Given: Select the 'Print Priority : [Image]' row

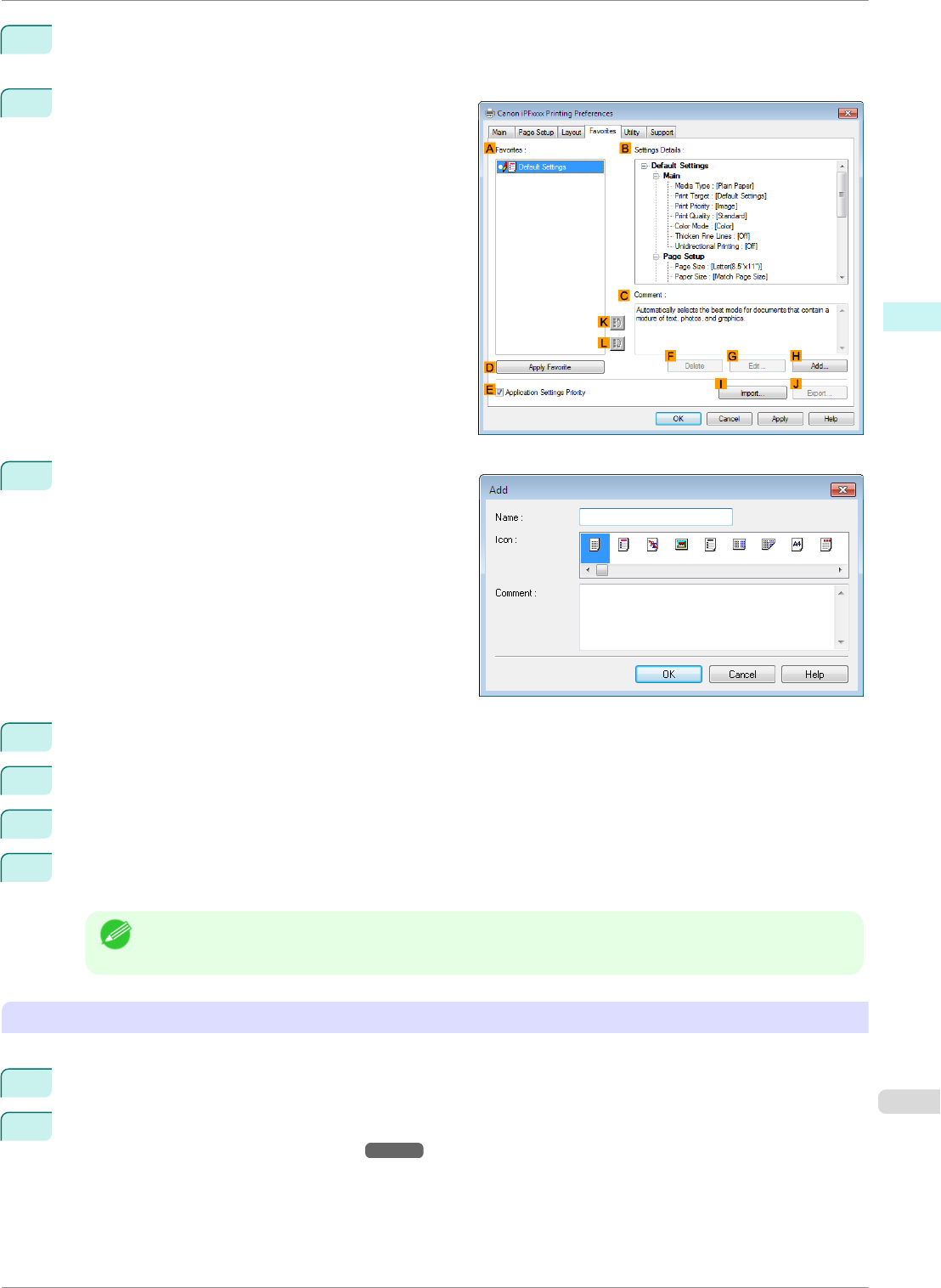Looking at the screenshot, I should point(706,206).
